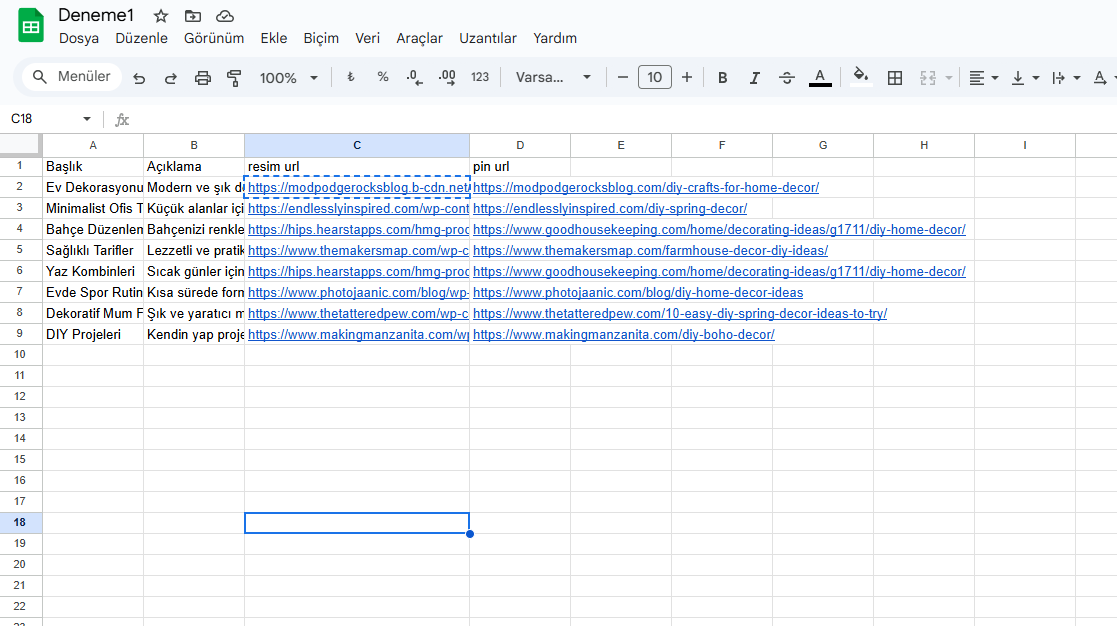The image size is (1117, 626).
Task: Open modpodgerocksblog diy-crafts-for-home-decor link
Action: click(x=646, y=187)
